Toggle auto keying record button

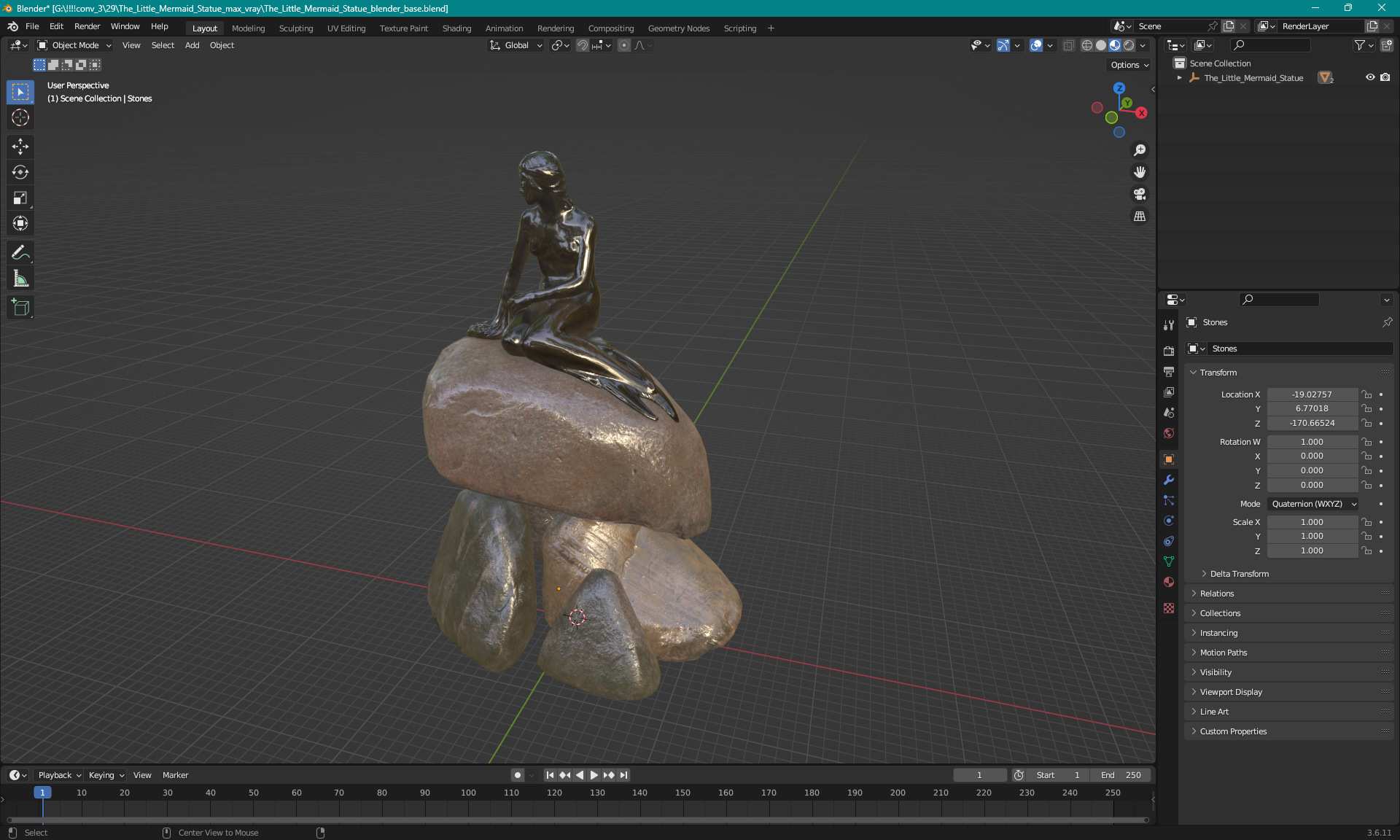517,775
